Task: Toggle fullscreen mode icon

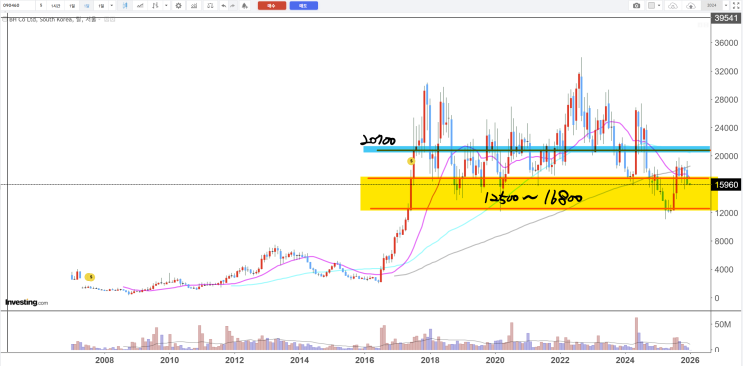Action: (736, 5)
